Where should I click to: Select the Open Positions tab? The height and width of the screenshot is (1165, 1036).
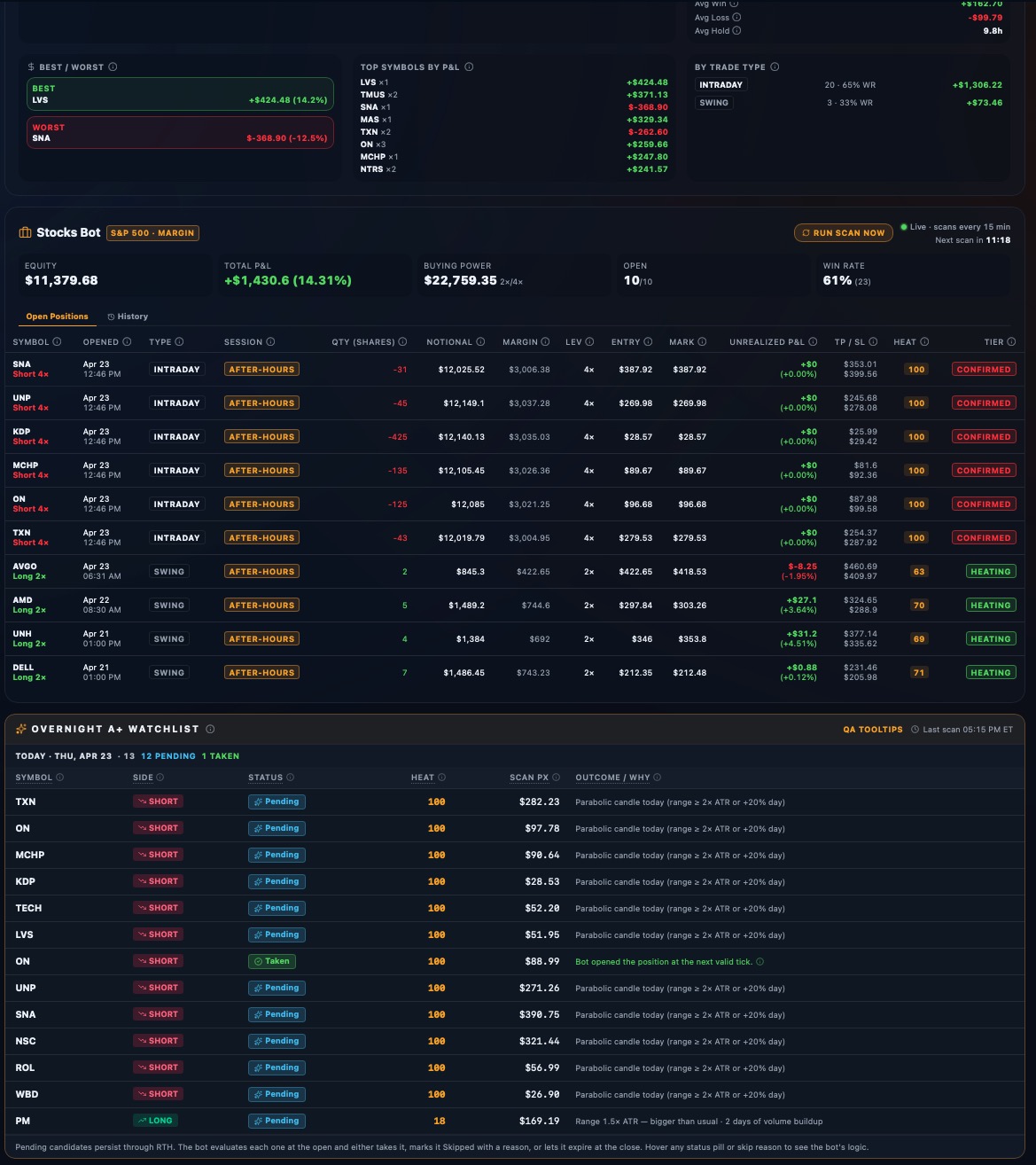pyautogui.click(x=56, y=316)
